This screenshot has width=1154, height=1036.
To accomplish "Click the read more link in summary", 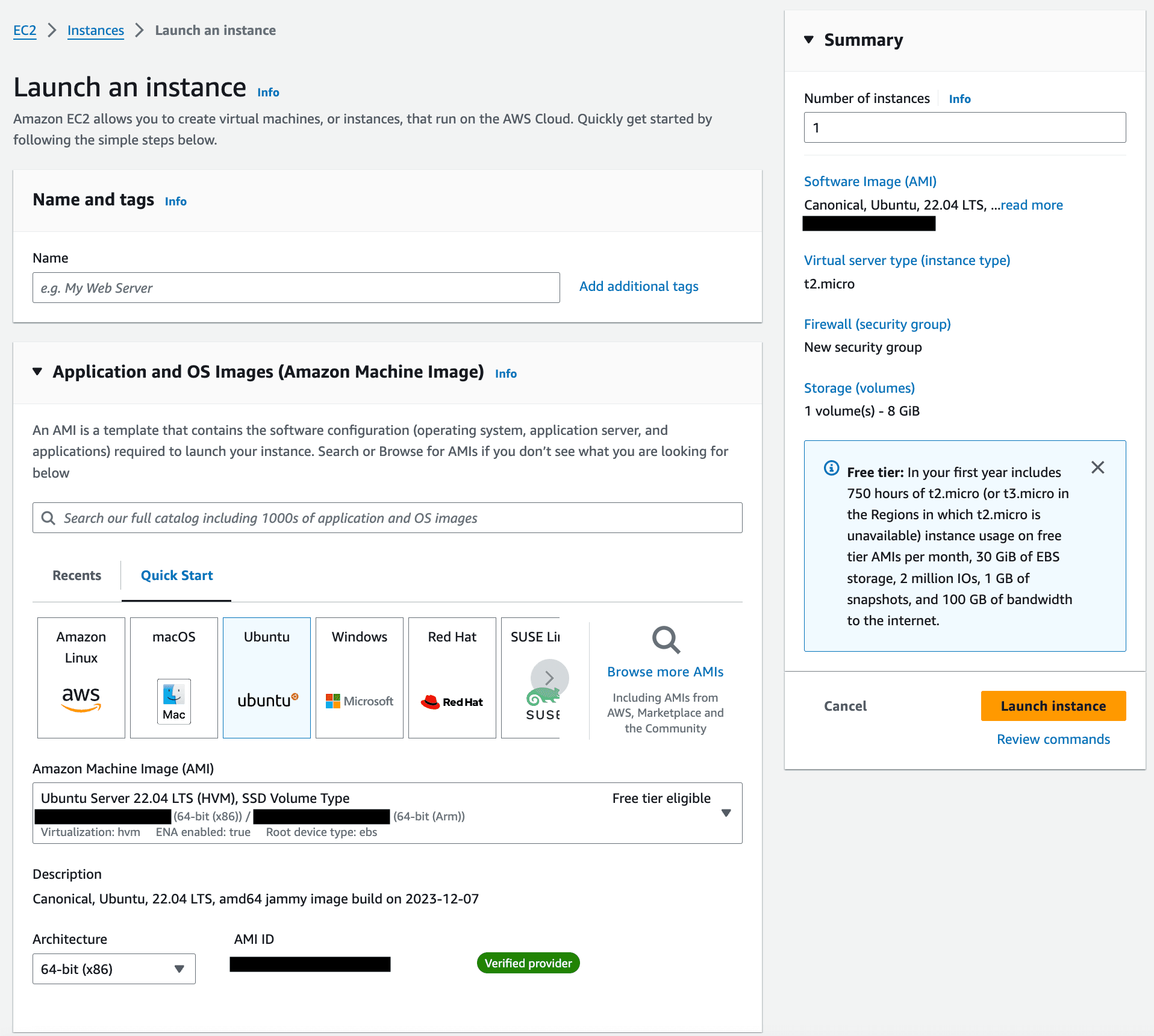I will click(1032, 205).
